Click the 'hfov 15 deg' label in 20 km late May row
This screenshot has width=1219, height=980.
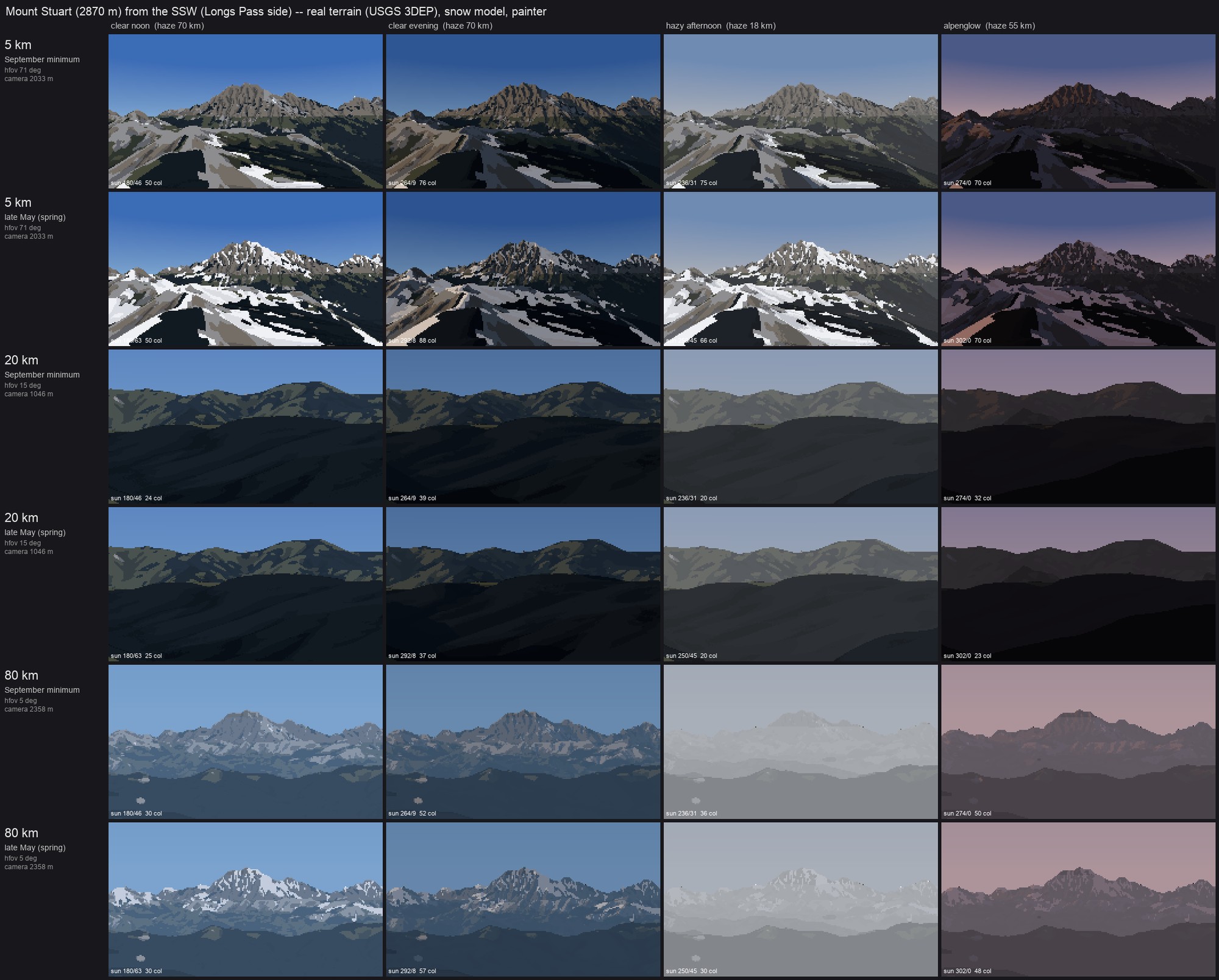[23, 543]
